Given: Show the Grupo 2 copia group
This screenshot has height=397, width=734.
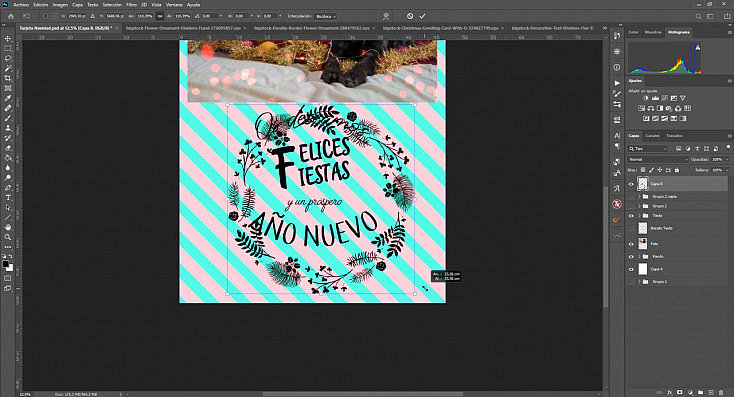Looking at the screenshot, I should tap(631, 197).
